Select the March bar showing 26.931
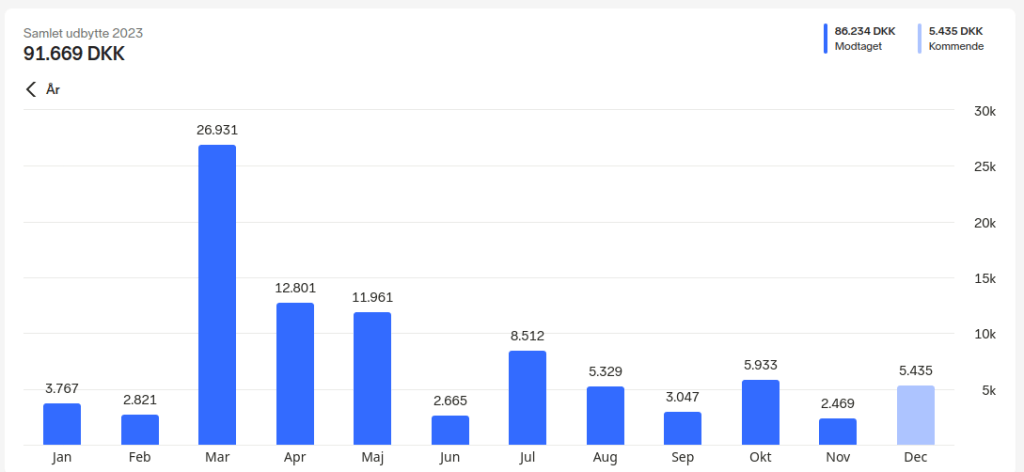 pyautogui.click(x=217, y=295)
